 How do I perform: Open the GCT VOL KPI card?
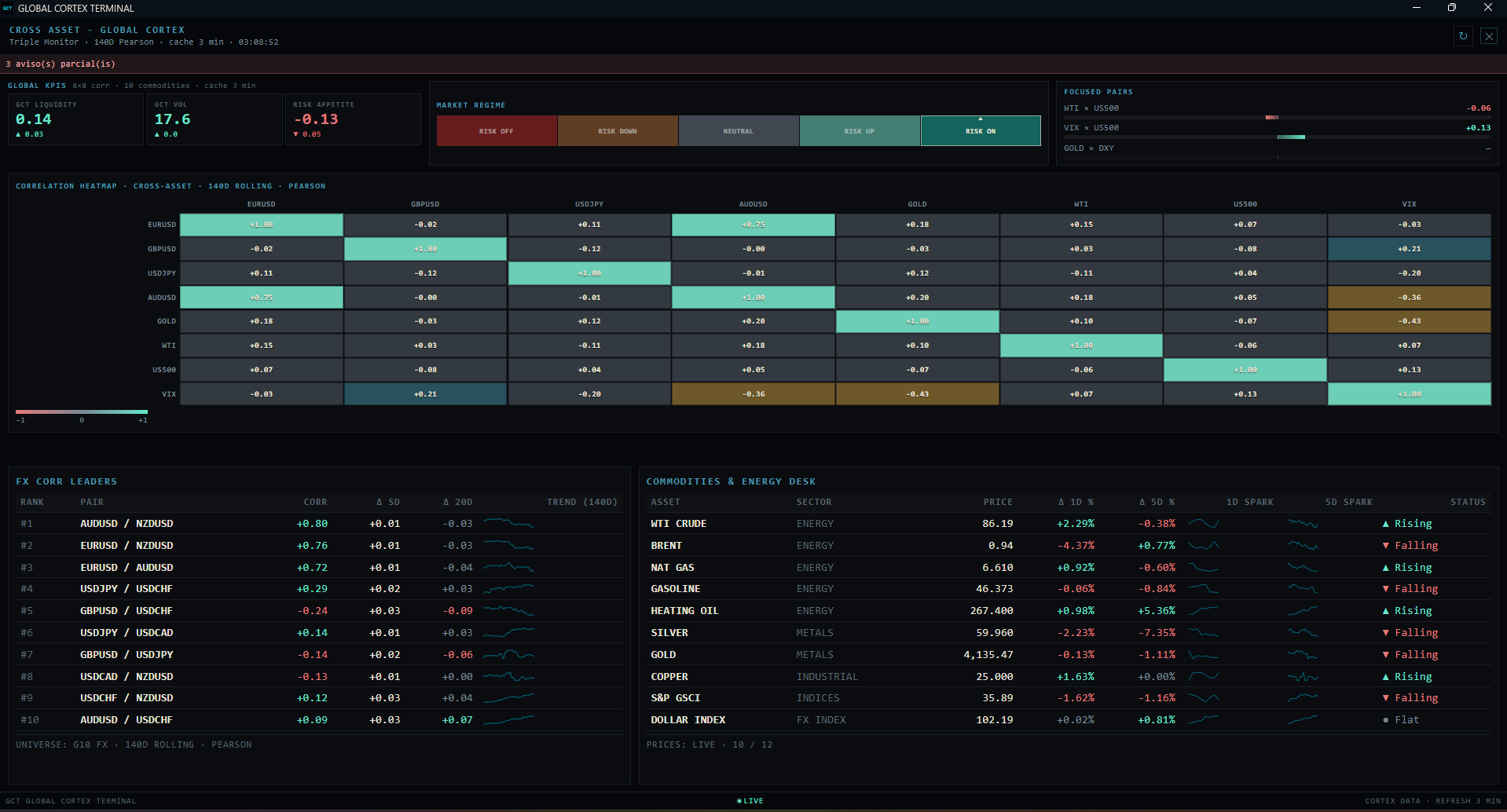tap(214, 119)
